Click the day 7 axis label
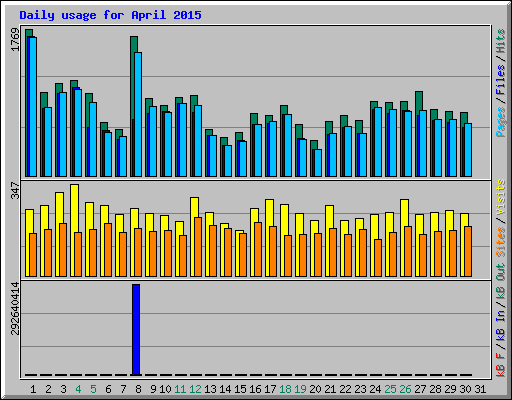This screenshot has width=512, height=400. click(123, 389)
